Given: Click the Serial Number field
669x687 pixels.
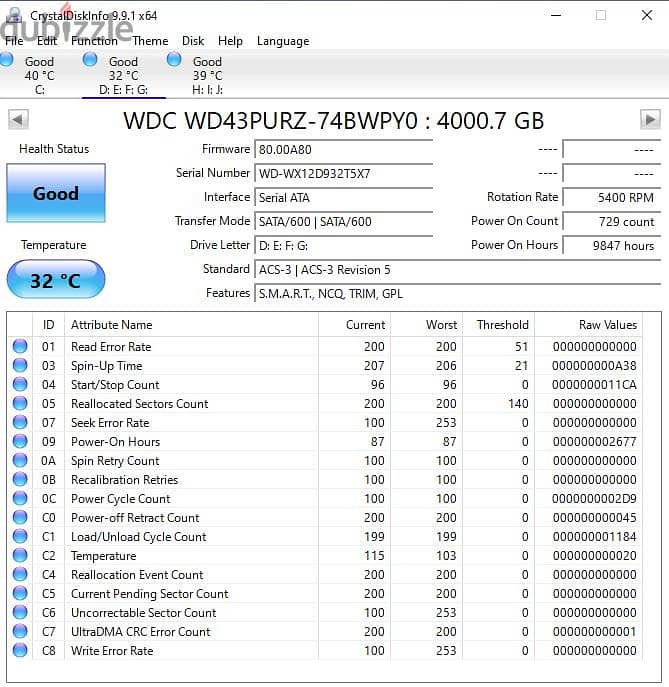Looking at the screenshot, I should [x=343, y=174].
